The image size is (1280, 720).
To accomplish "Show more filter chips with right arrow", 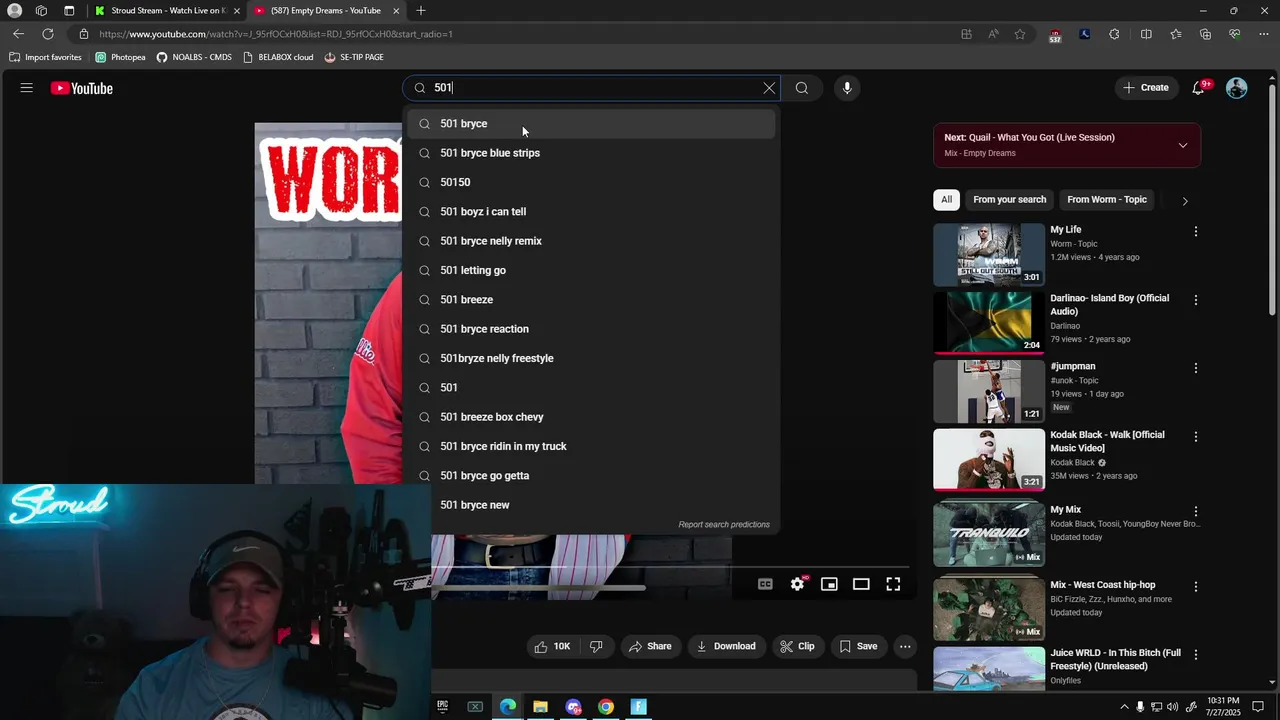I will [1185, 201].
